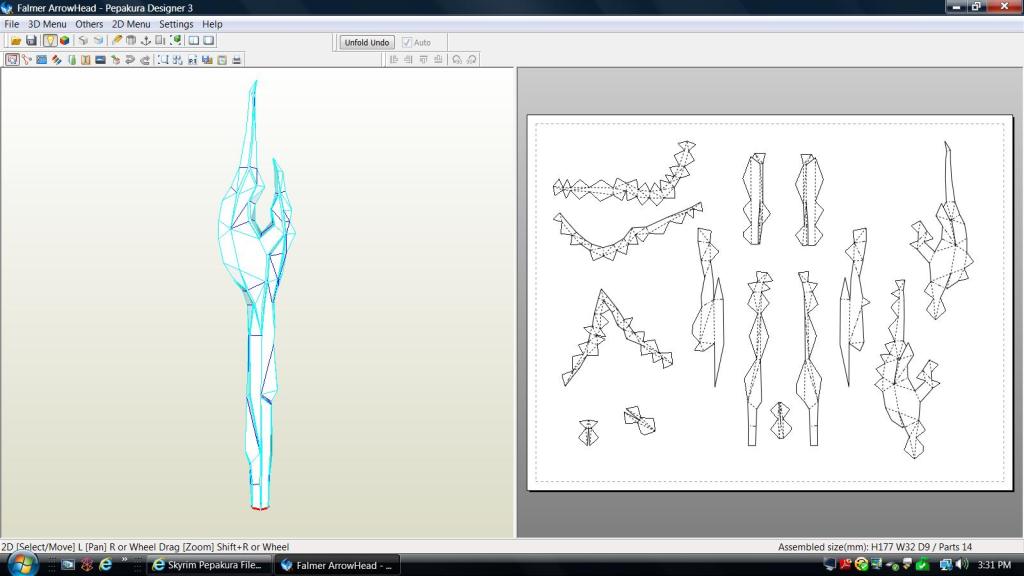Viewport: 1024px width, 576px height.
Task: Open the File menu
Action: click(12, 24)
